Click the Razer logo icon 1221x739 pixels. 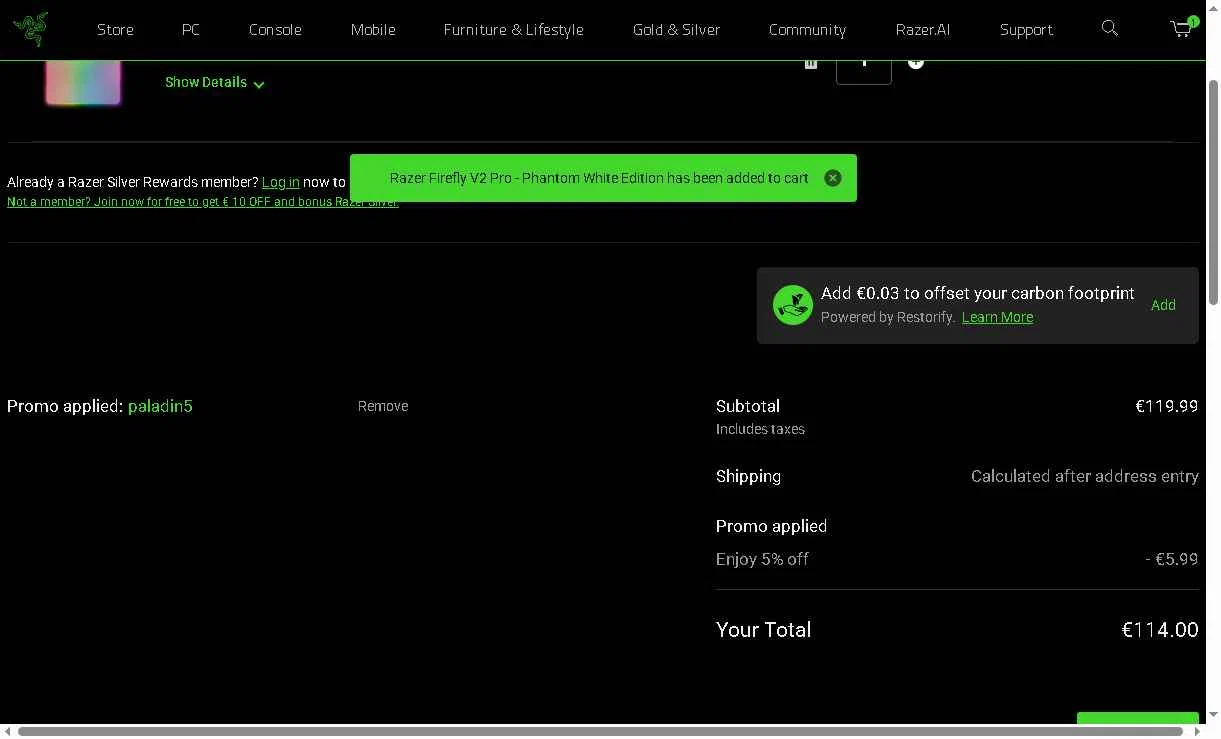(x=30, y=29)
